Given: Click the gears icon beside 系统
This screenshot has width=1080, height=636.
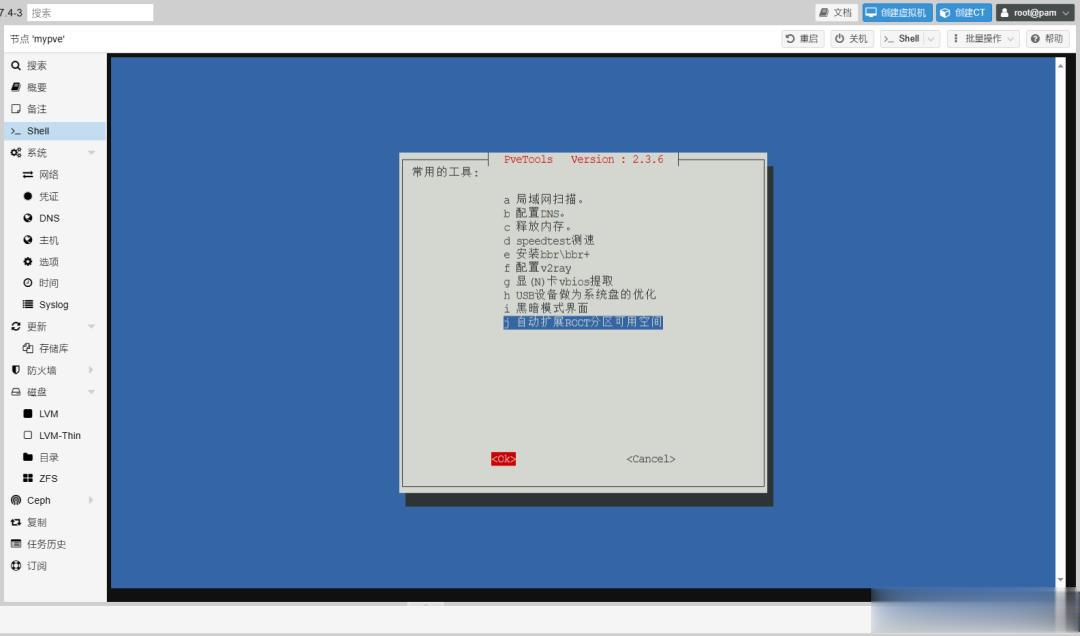Looking at the screenshot, I should 16,152.
